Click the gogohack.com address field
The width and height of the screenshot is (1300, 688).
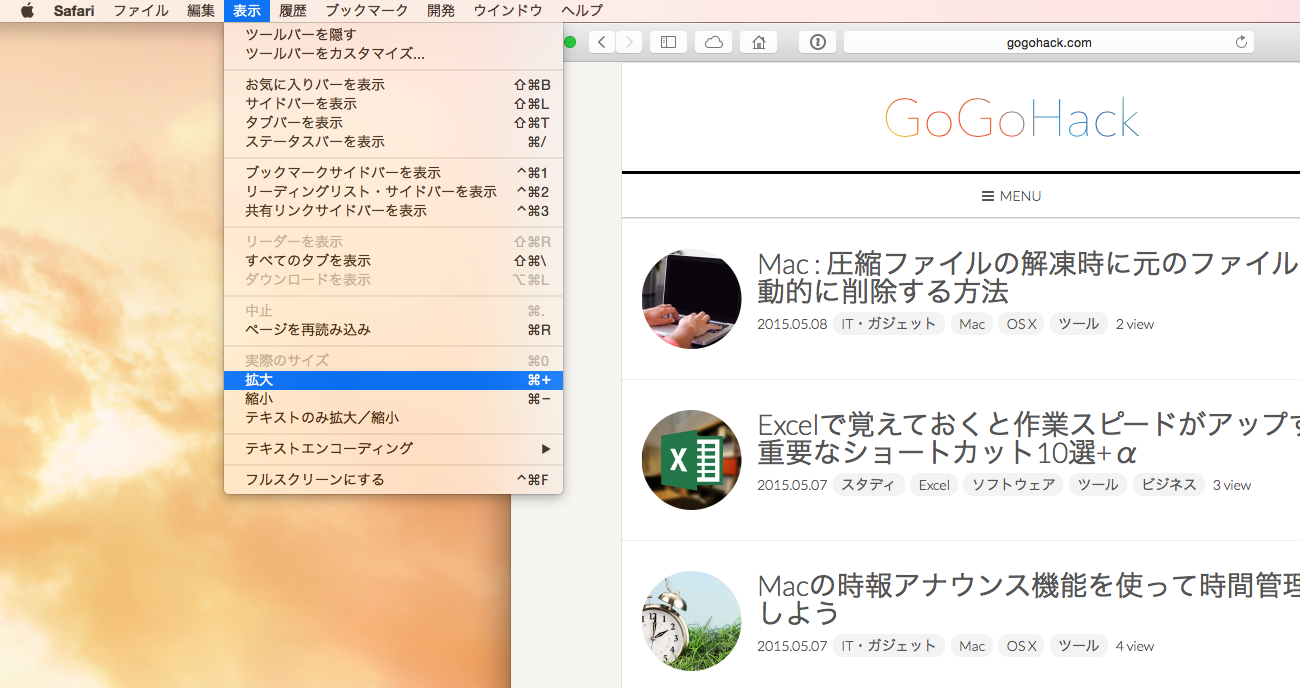click(x=1048, y=42)
